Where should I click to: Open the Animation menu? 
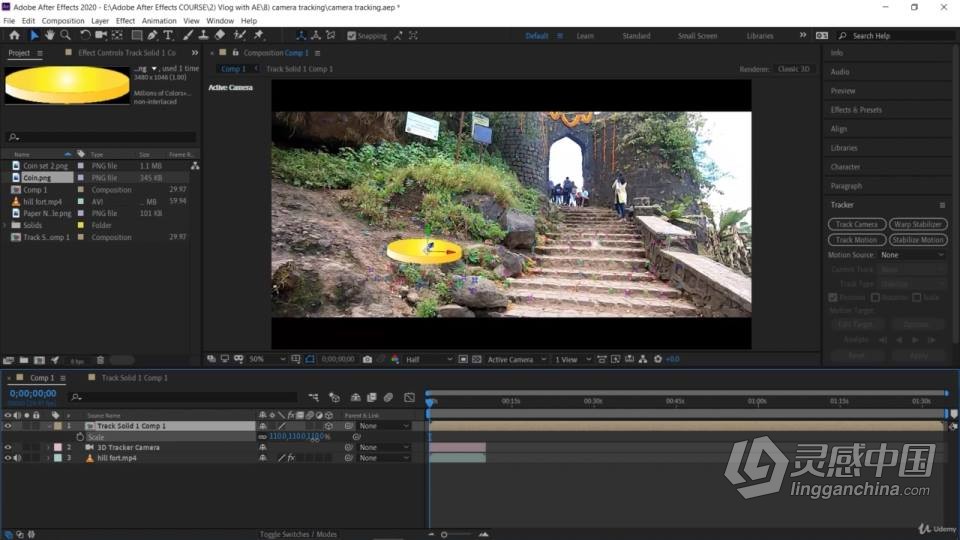tap(159, 21)
